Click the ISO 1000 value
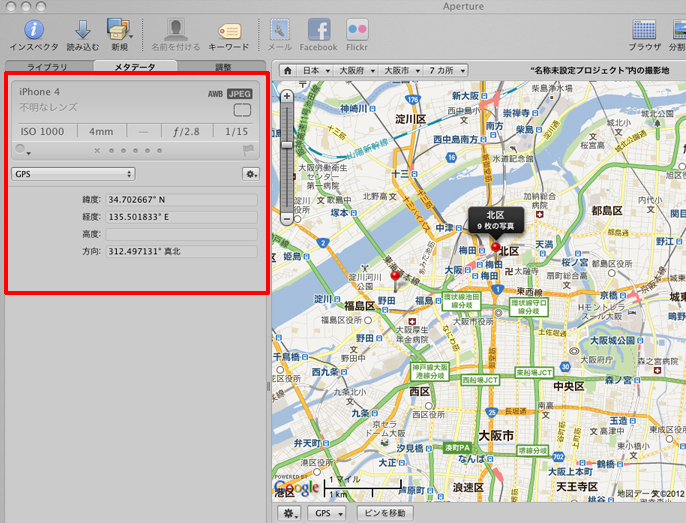This screenshot has width=686, height=523. (42, 132)
